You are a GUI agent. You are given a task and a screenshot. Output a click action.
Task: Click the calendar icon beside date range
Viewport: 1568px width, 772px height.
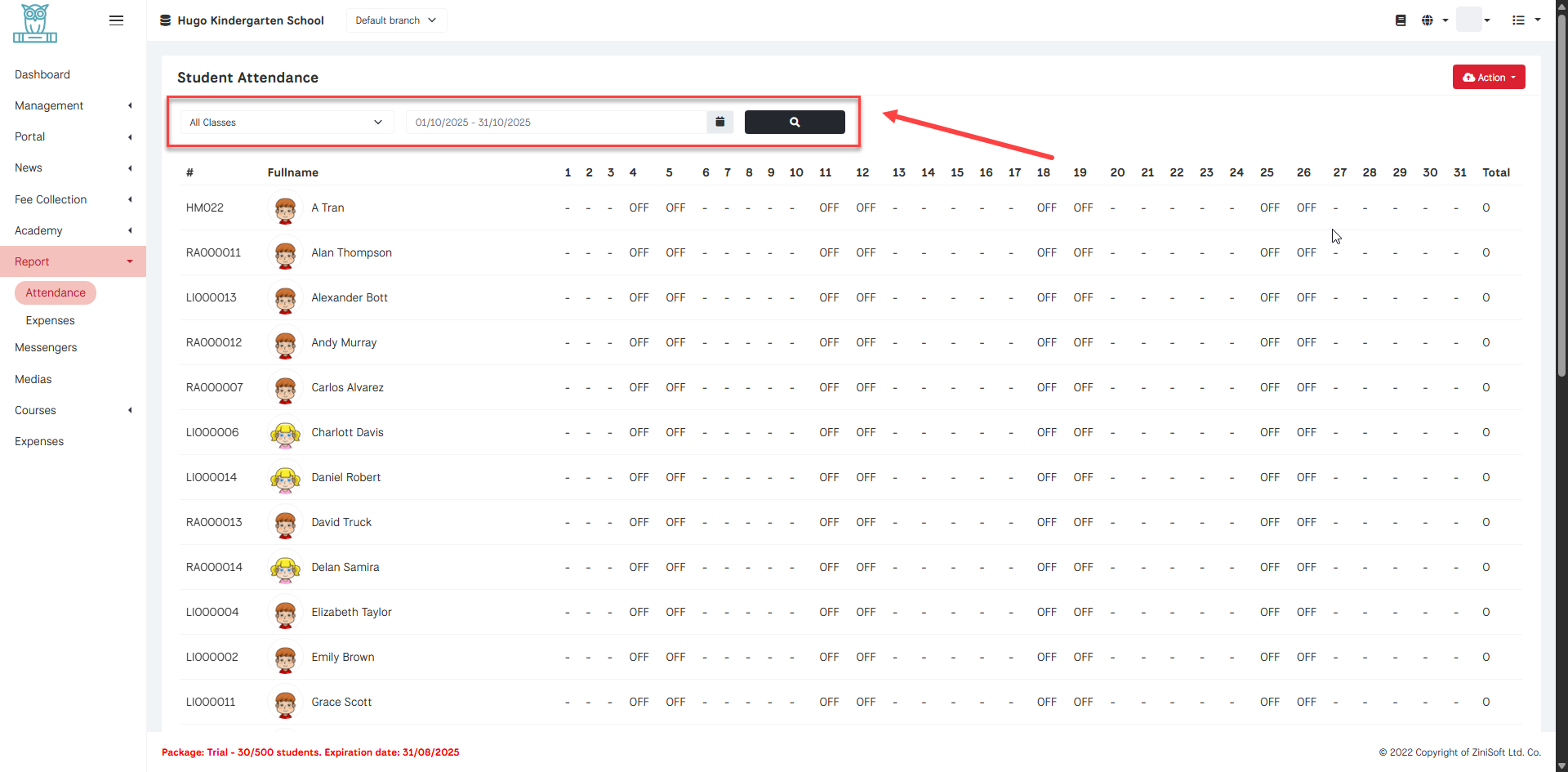[719, 122]
